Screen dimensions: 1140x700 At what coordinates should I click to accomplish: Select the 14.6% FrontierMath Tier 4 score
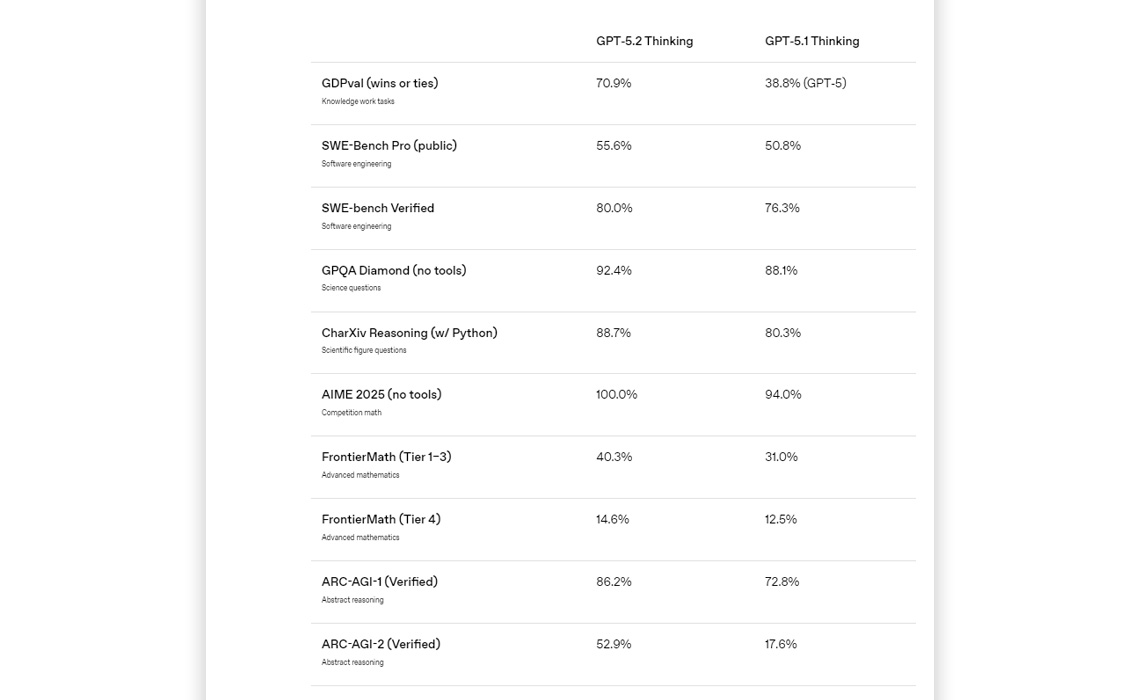612,520
